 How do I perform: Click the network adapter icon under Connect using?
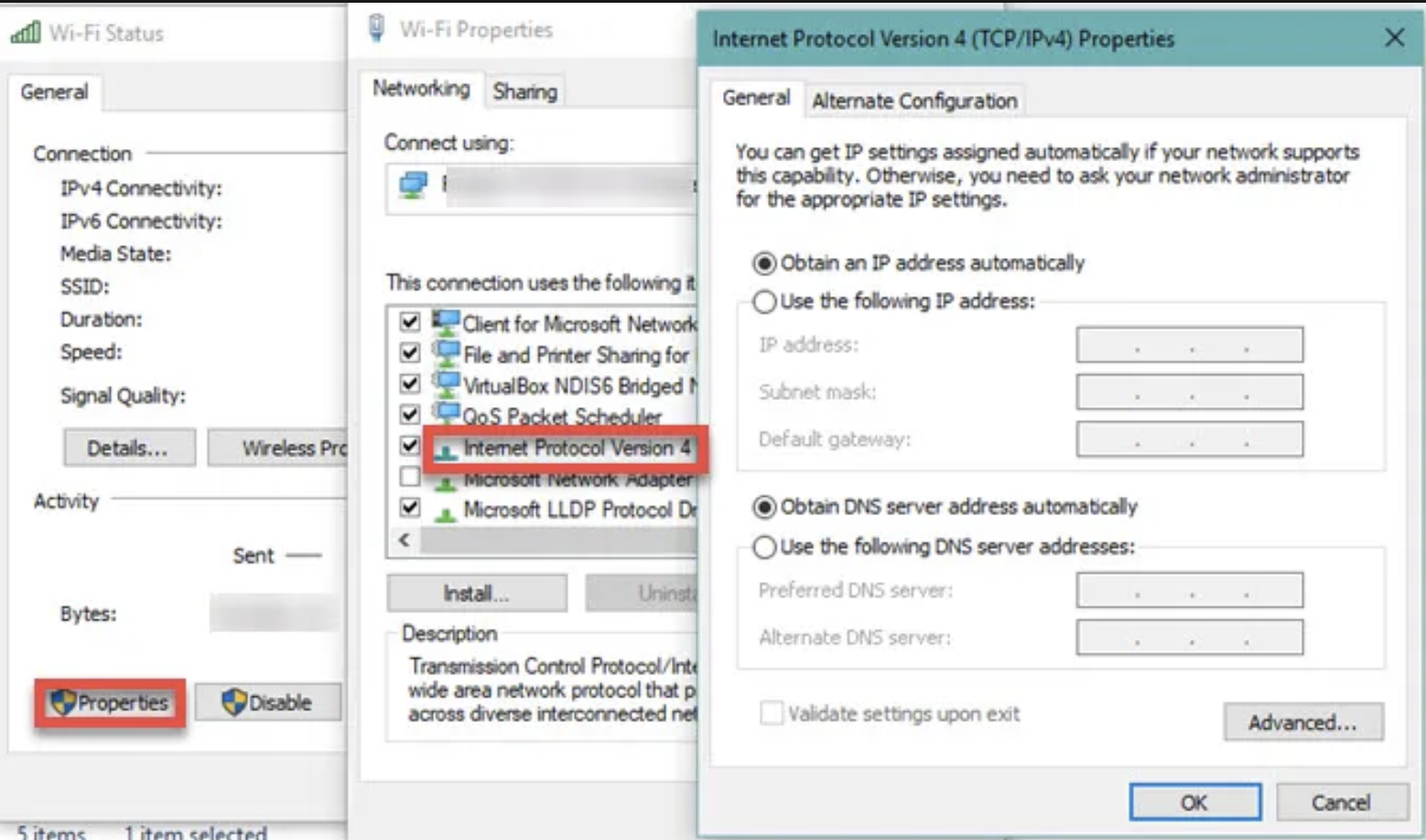tap(413, 187)
